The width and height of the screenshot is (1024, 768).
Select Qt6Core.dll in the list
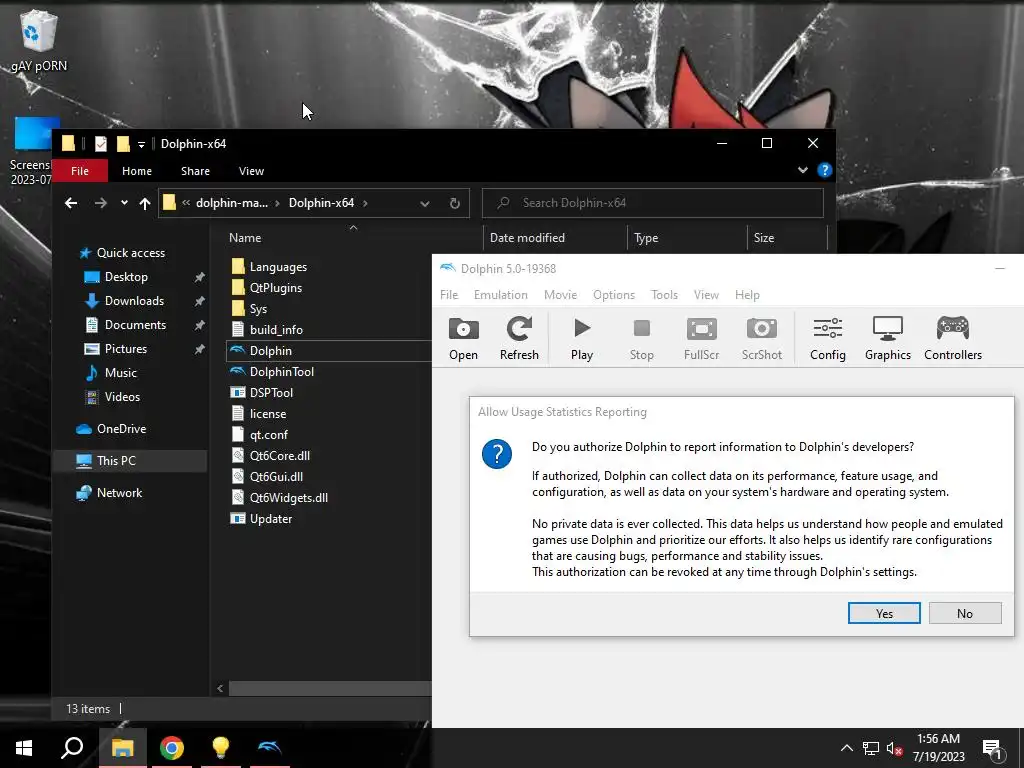[270, 455]
